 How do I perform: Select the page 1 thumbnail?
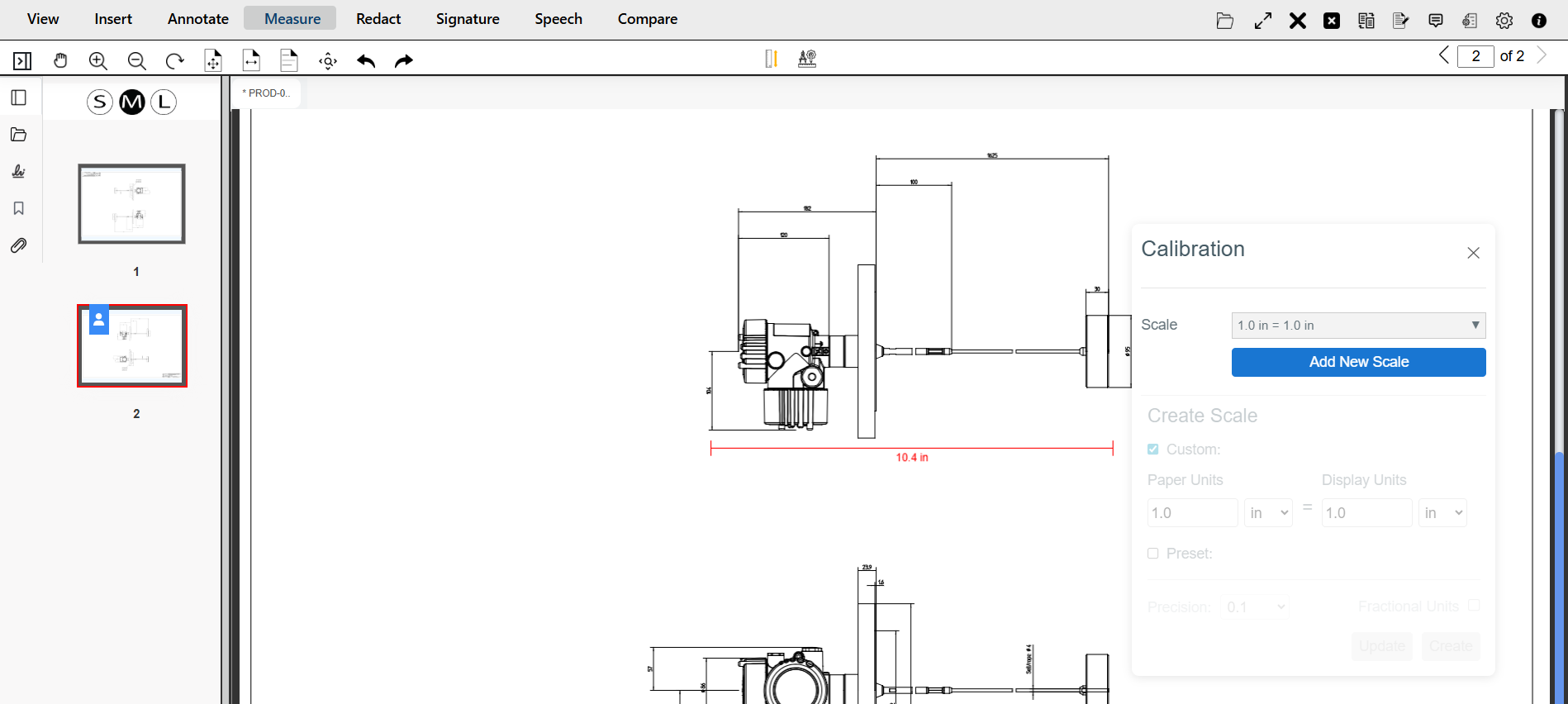point(132,204)
